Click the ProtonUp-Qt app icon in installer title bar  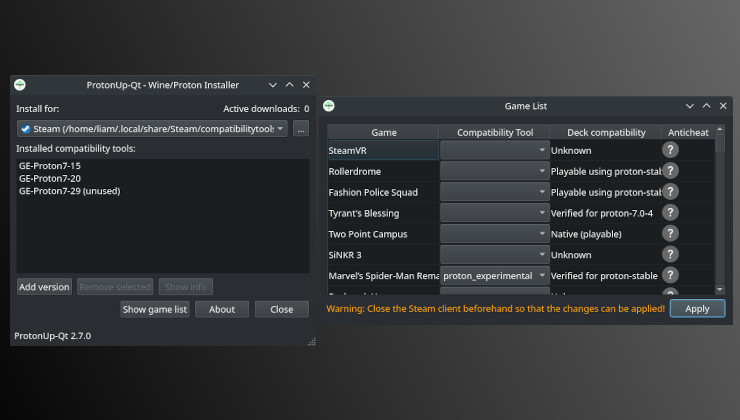point(20,85)
